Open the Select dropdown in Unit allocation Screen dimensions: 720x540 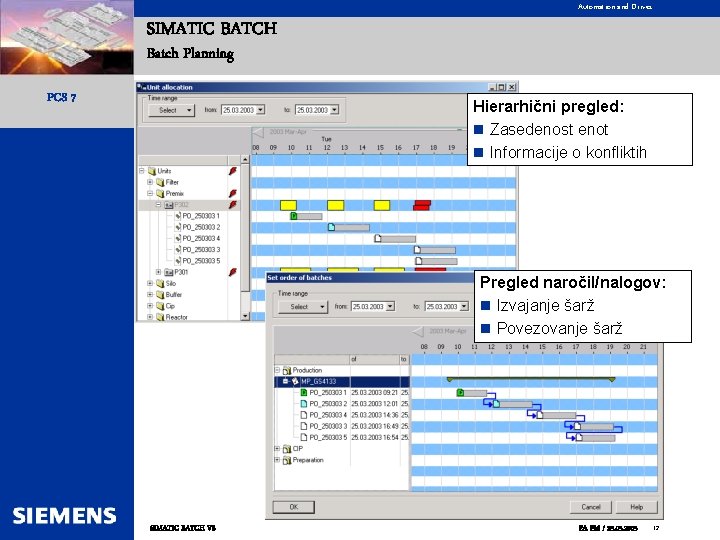pos(171,110)
